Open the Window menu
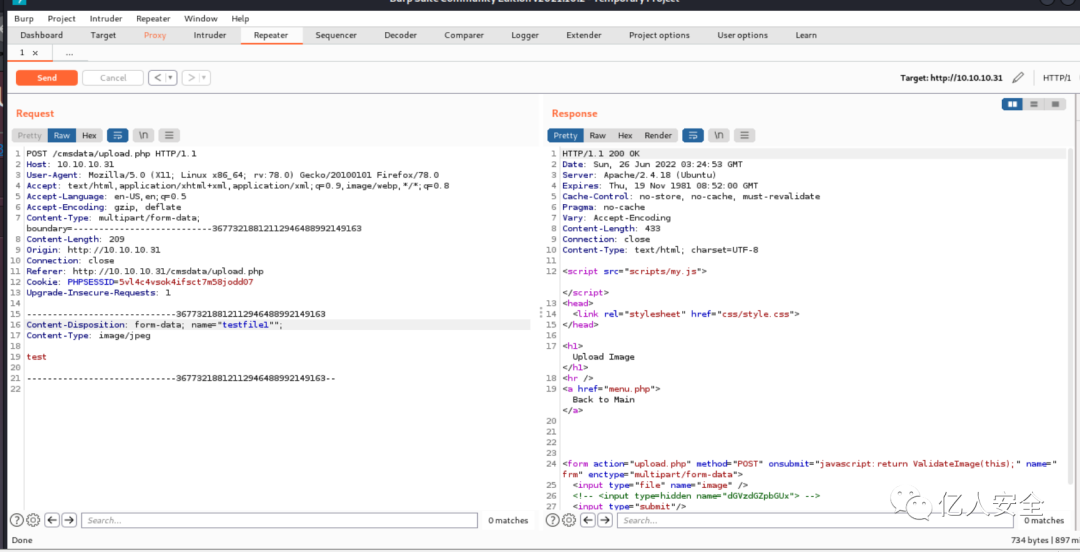 200,19
